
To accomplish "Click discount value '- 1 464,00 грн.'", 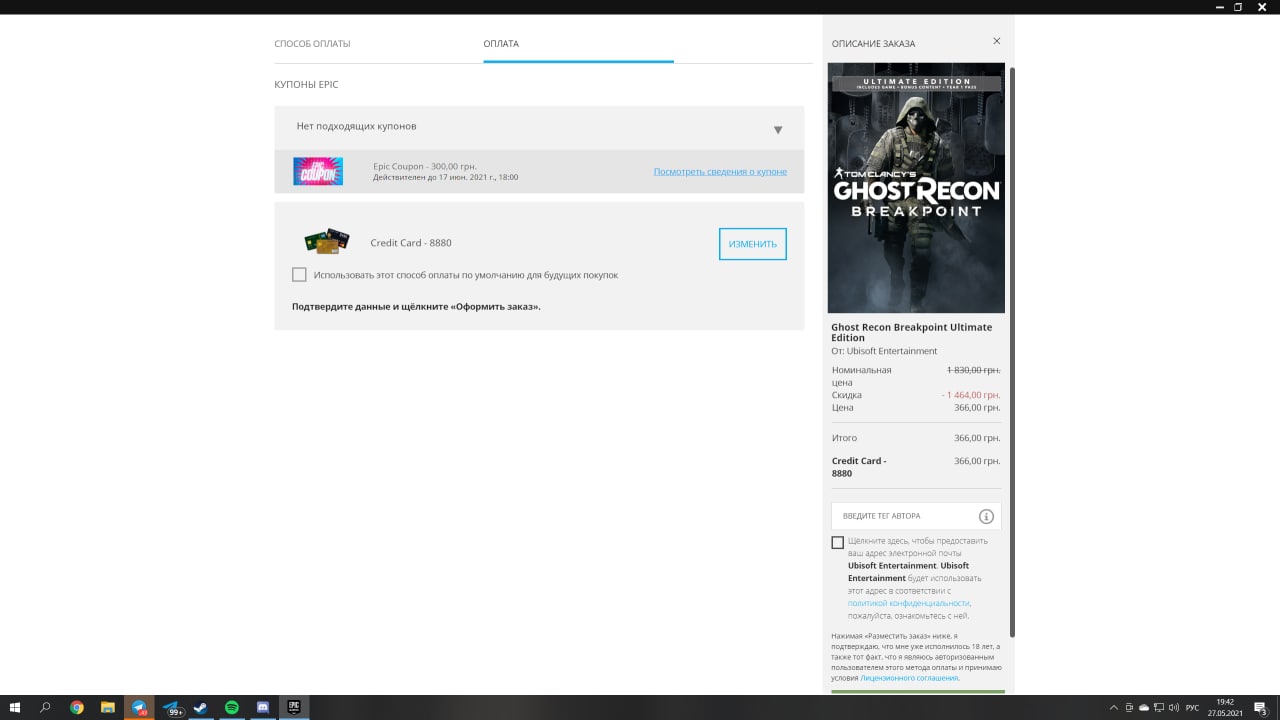I will pos(971,395).
